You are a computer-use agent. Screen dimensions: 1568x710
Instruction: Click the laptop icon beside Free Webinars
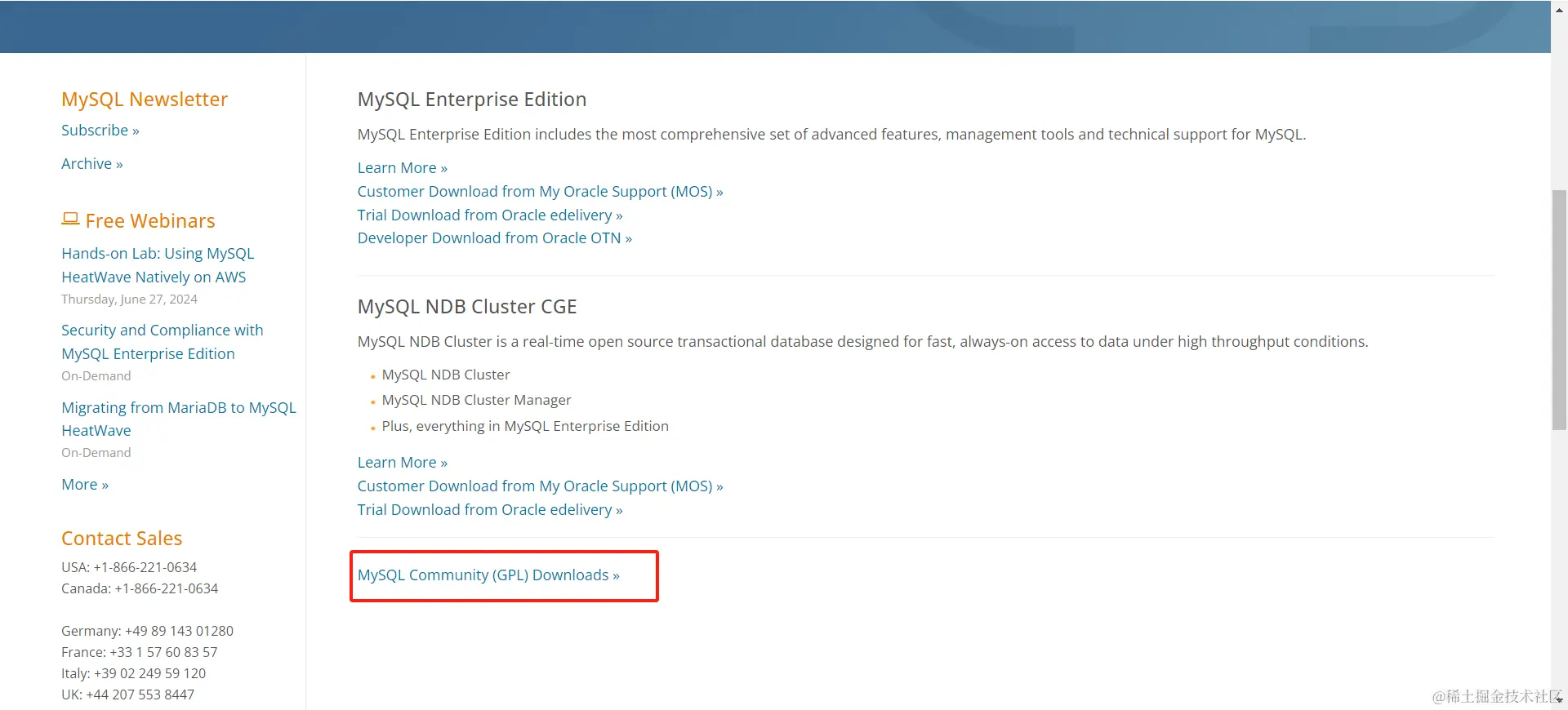point(70,219)
